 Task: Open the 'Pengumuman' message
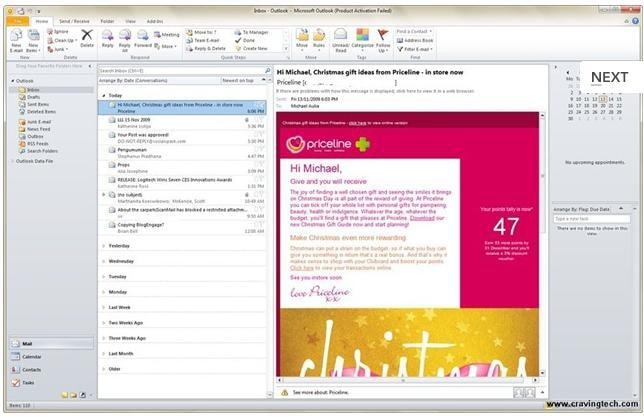click(x=182, y=153)
